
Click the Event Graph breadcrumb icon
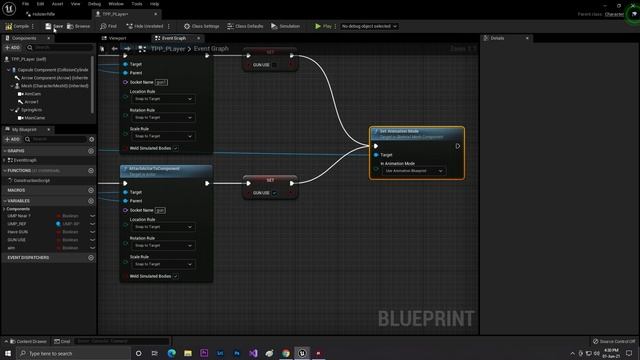coord(142,49)
